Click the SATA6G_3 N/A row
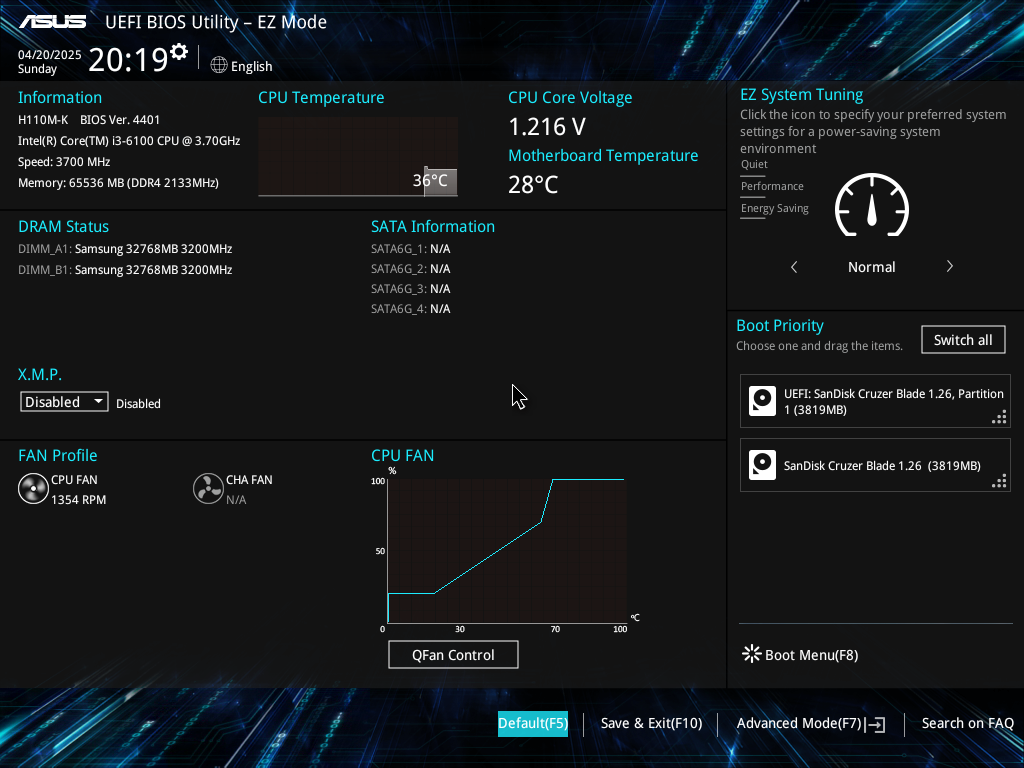The image size is (1024, 768). pos(410,289)
